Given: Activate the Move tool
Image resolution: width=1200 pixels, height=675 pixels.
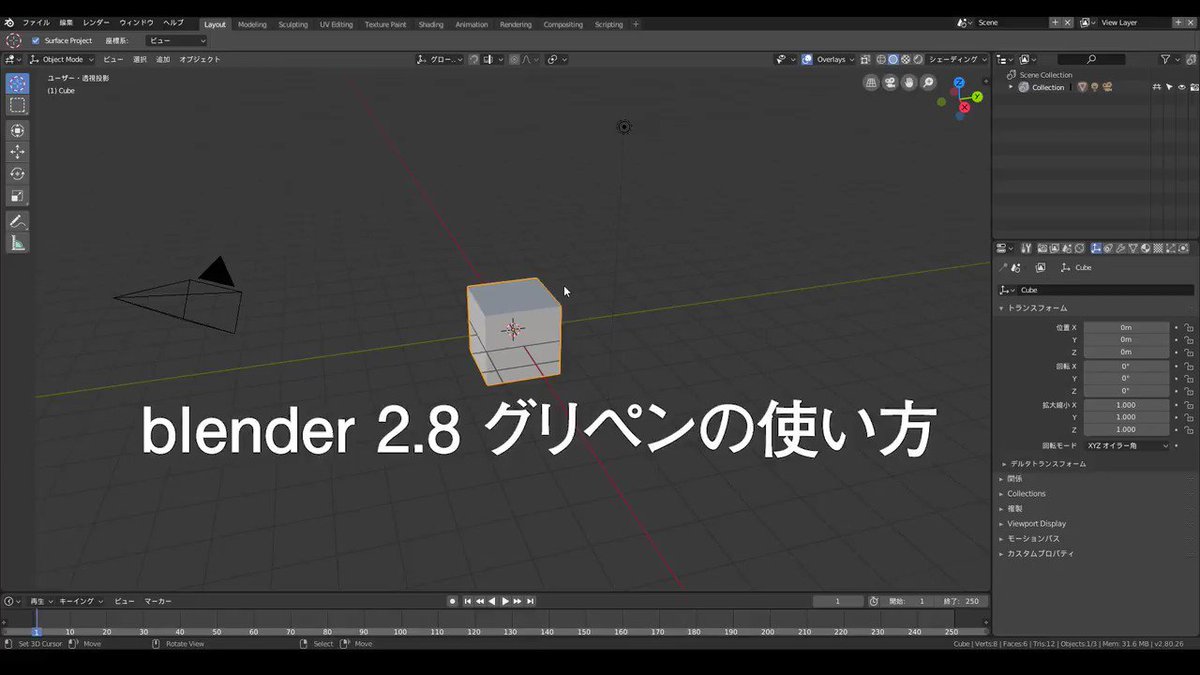Looking at the screenshot, I should [x=17, y=152].
